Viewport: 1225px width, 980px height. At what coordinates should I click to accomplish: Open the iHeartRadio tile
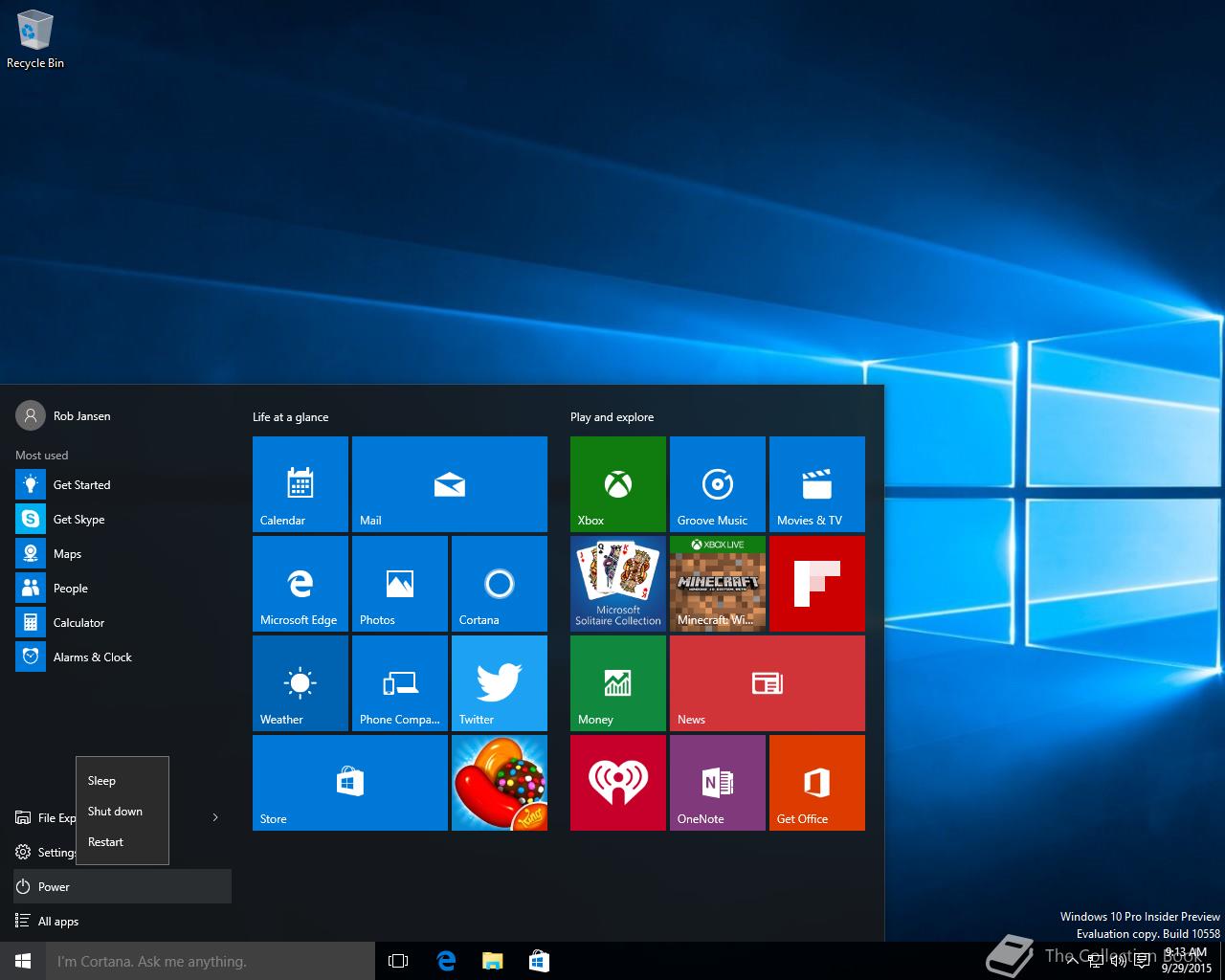(x=617, y=783)
